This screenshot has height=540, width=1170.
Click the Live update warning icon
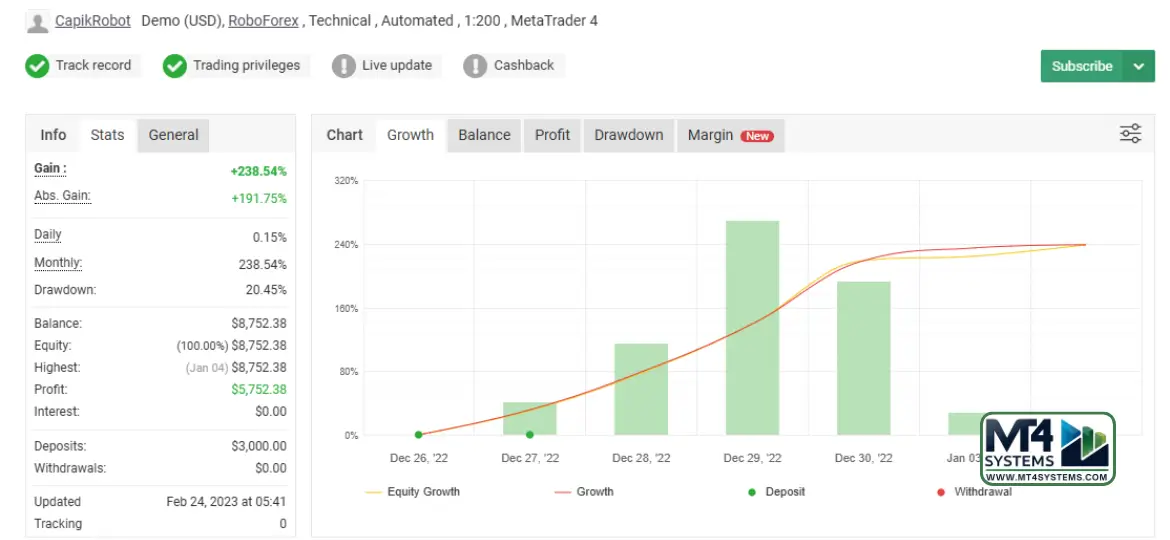[344, 66]
